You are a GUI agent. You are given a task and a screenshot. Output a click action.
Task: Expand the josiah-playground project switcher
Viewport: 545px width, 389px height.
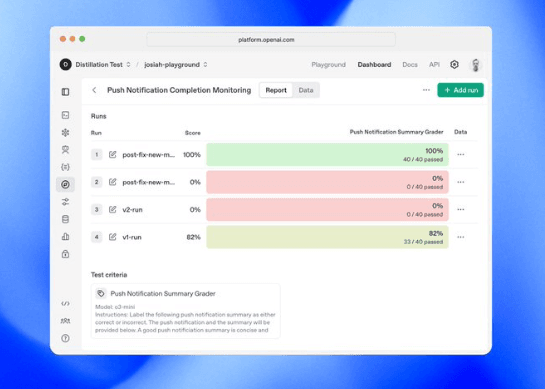pos(205,65)
